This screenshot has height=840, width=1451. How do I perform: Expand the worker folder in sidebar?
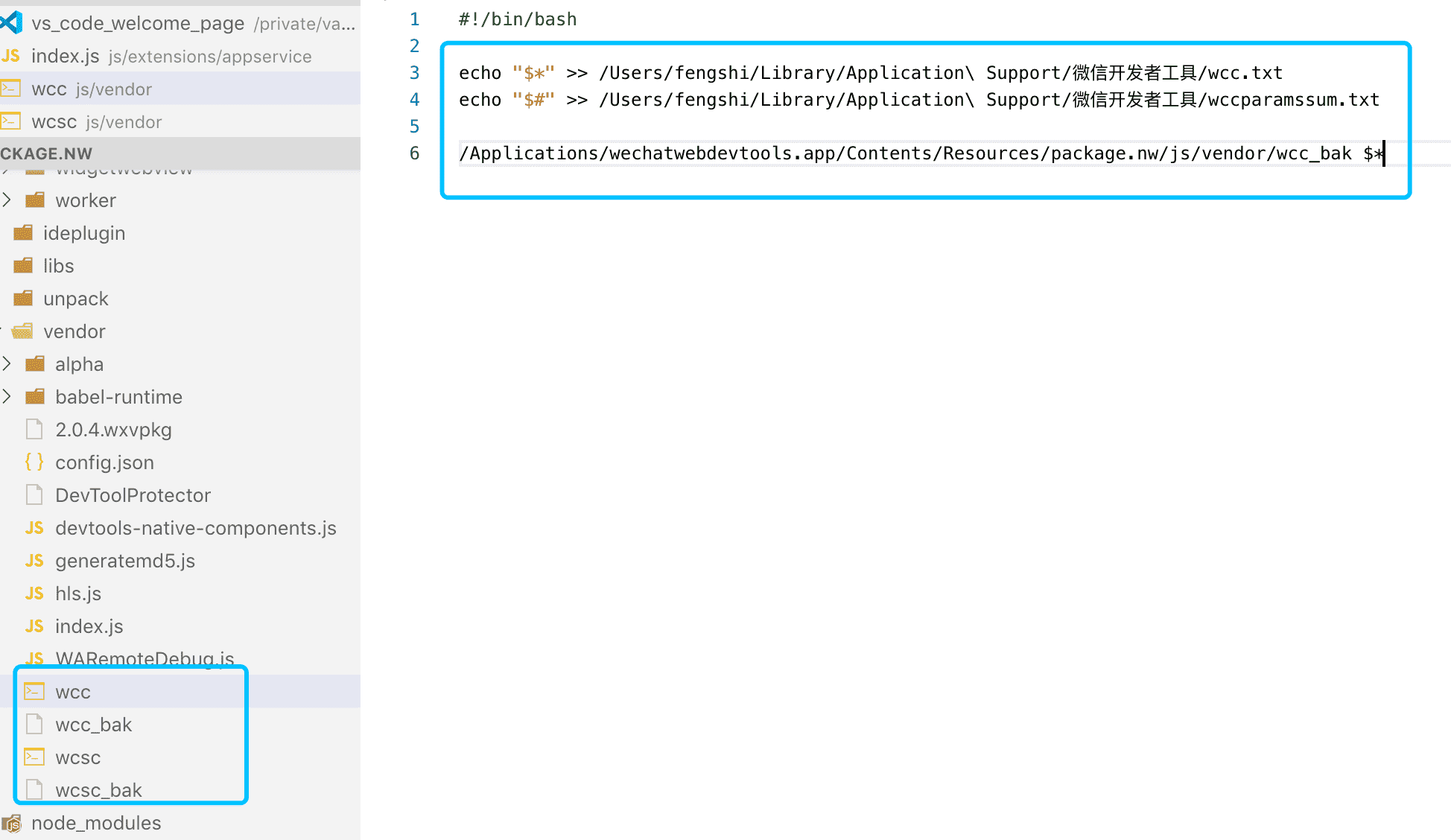(x=10, y=200)
